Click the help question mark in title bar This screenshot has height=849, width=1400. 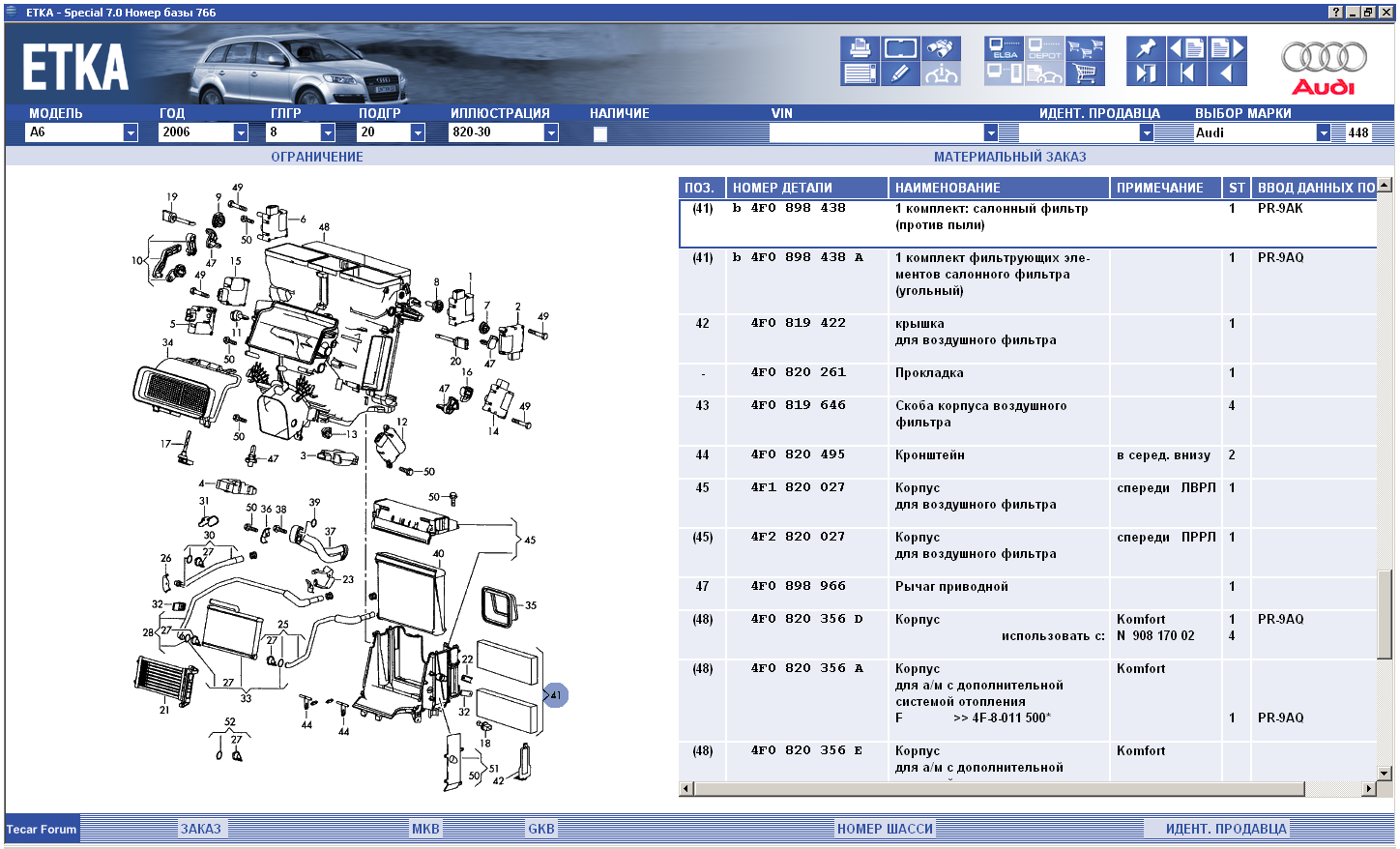click(x=1335, y=13)
